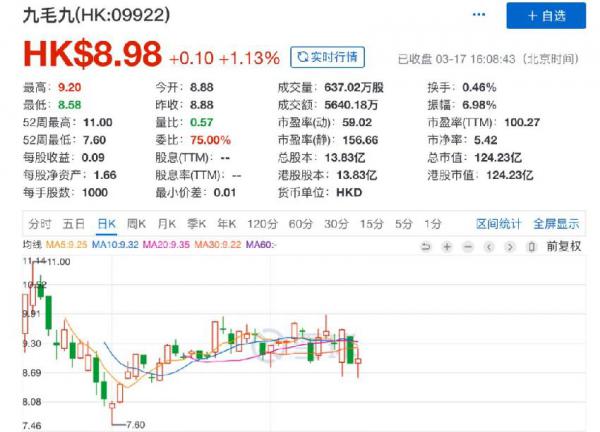Open 区间统计 range statistics
The image size is (600, 432).
(499, 224)
